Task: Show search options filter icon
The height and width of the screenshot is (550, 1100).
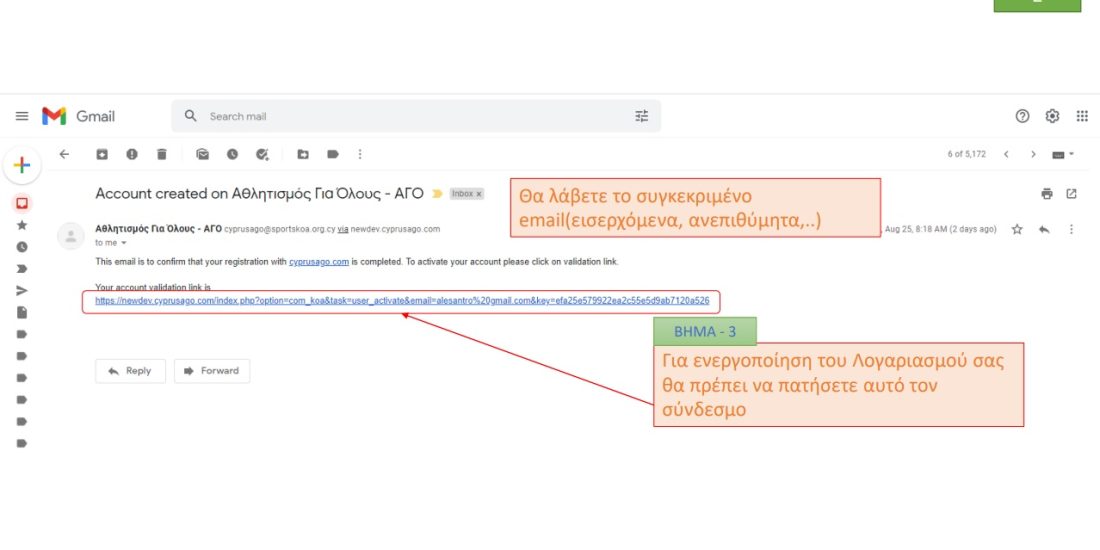Action: 641,116
